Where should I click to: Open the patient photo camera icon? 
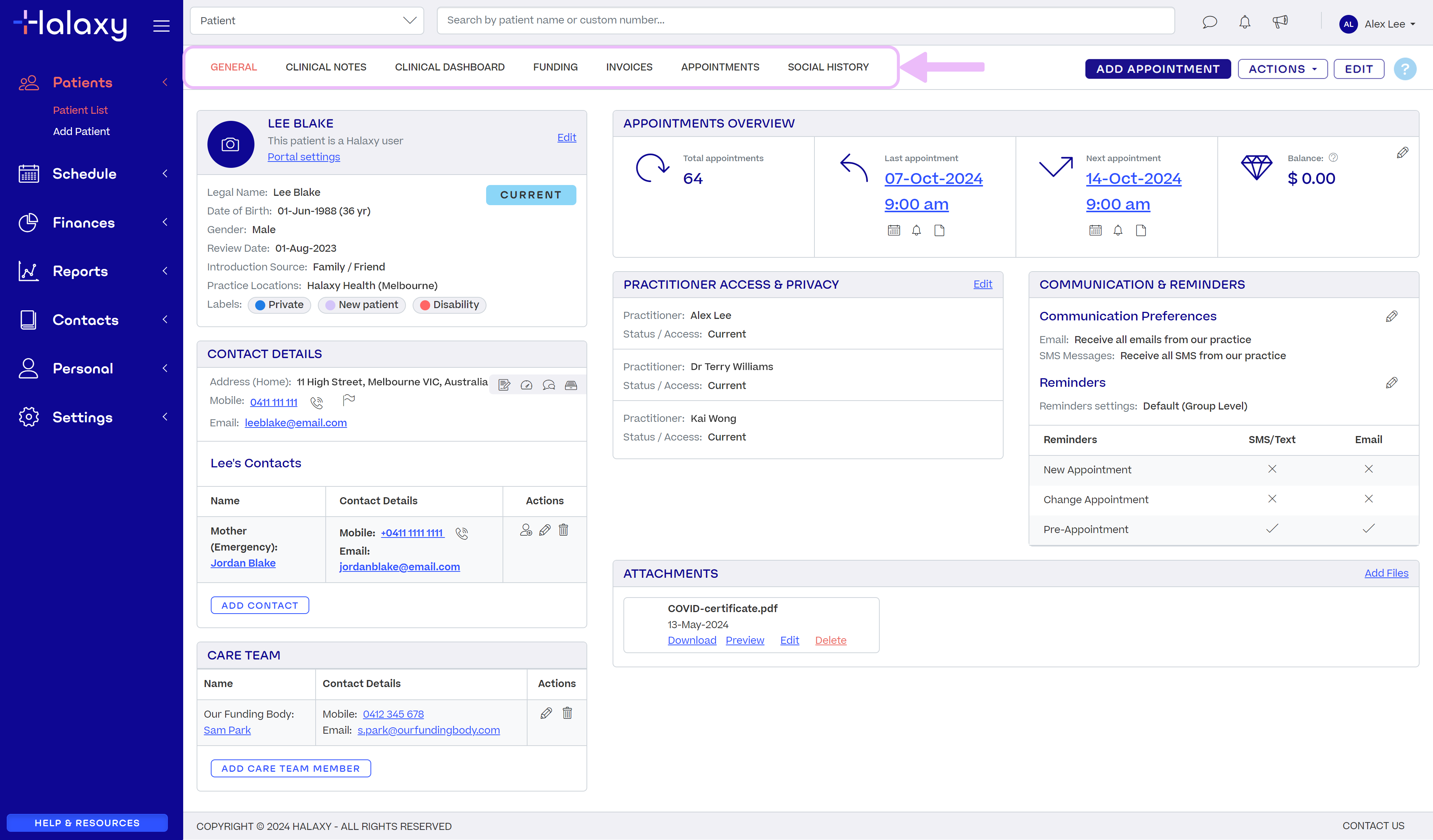tap(230, 144)
